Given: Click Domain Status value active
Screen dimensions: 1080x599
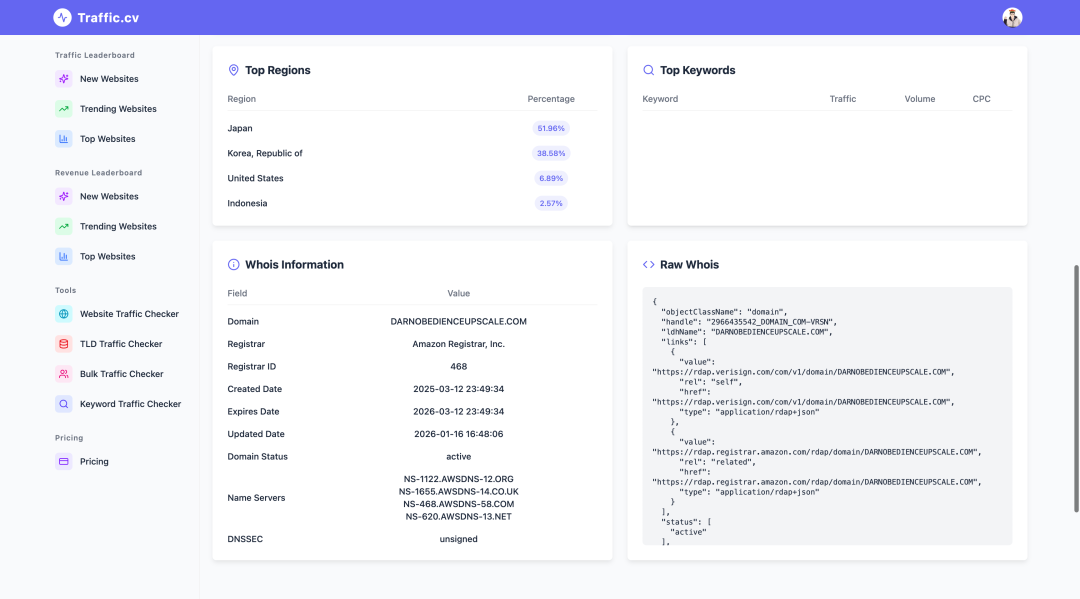Looking at the screenshot, I should (458, 456).
